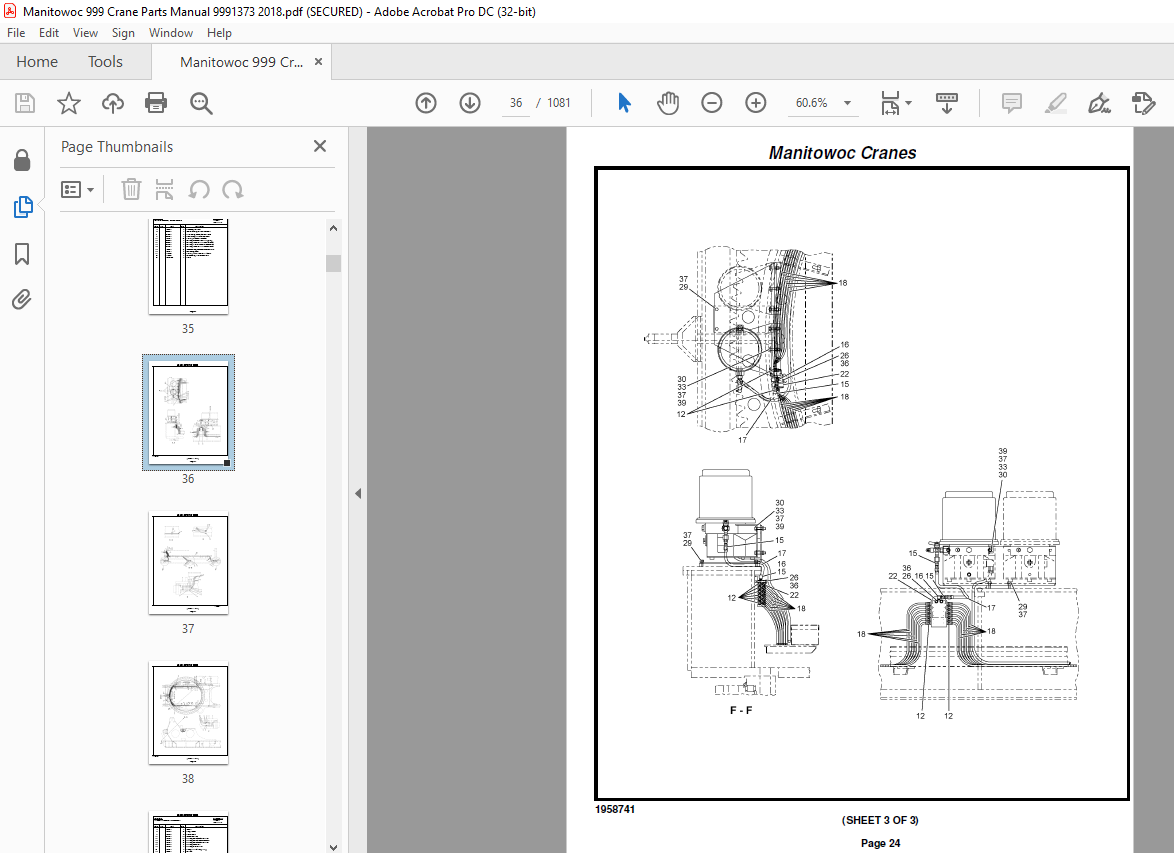Viewport: 1174px width, 853px height.
Task: Click the F - F section label
Action: coord(740,710)
